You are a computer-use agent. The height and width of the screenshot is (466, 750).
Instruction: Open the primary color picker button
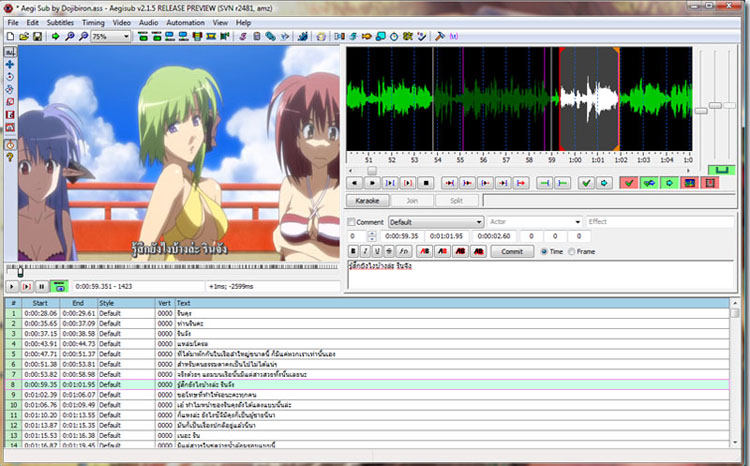pos(422,251)
